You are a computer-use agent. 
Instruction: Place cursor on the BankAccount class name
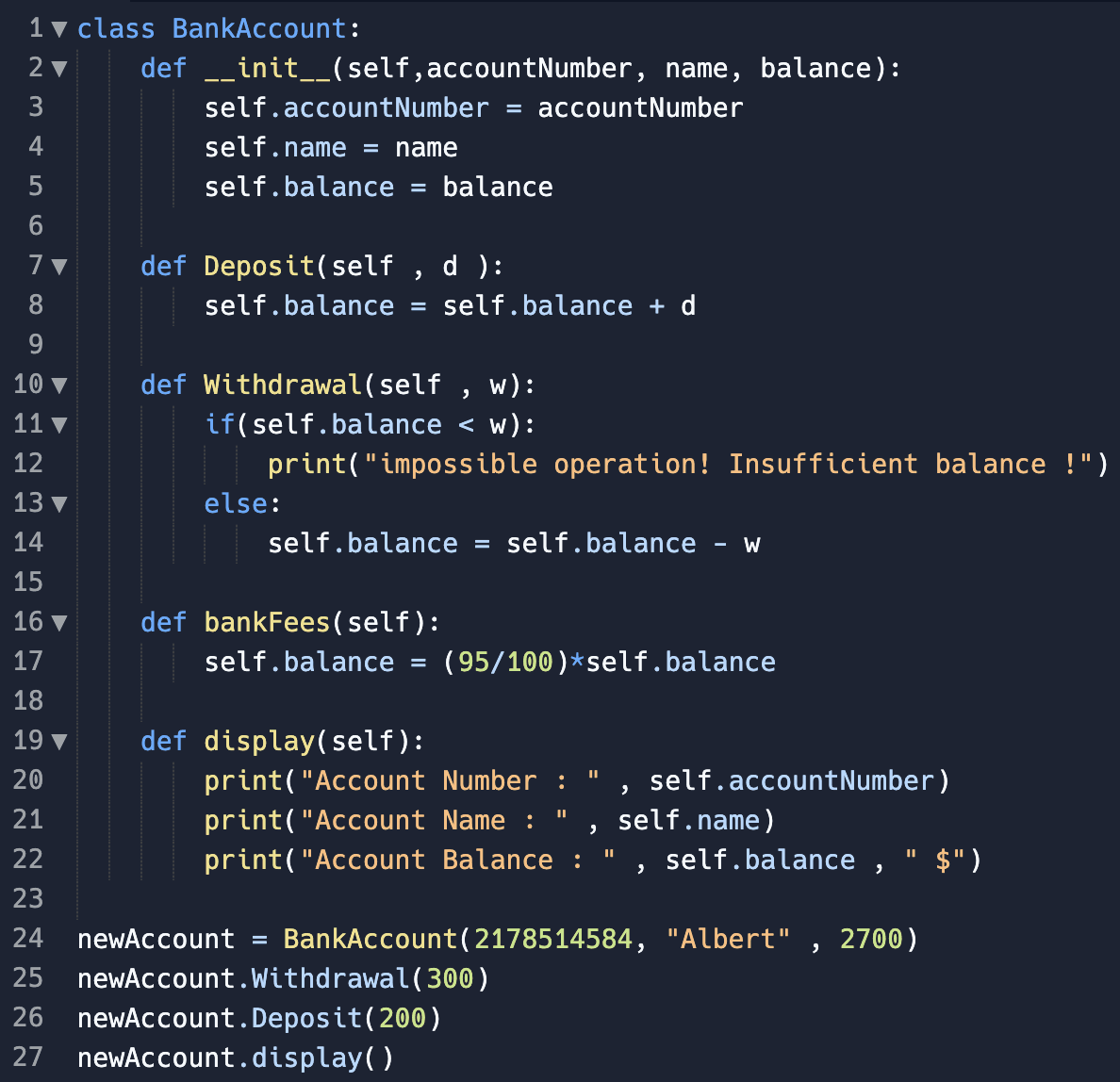[x=259, y=28]
